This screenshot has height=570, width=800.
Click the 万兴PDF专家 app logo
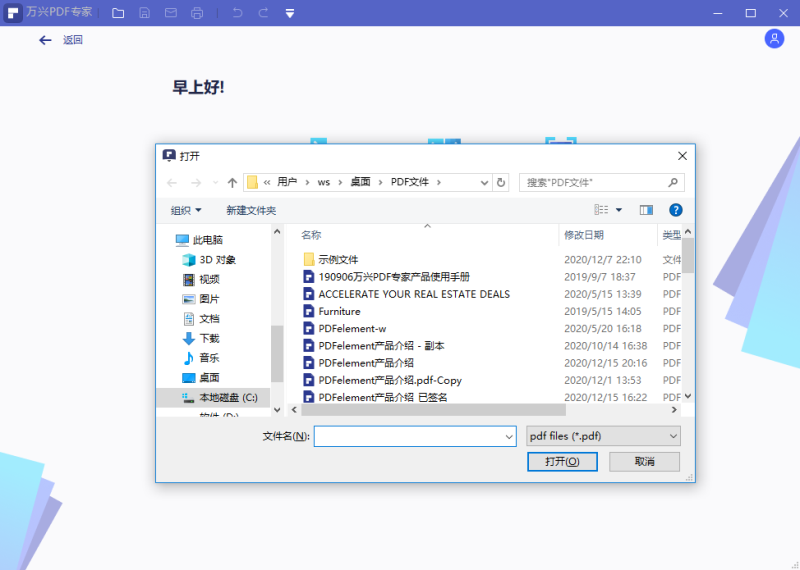(x=13, y=13)
